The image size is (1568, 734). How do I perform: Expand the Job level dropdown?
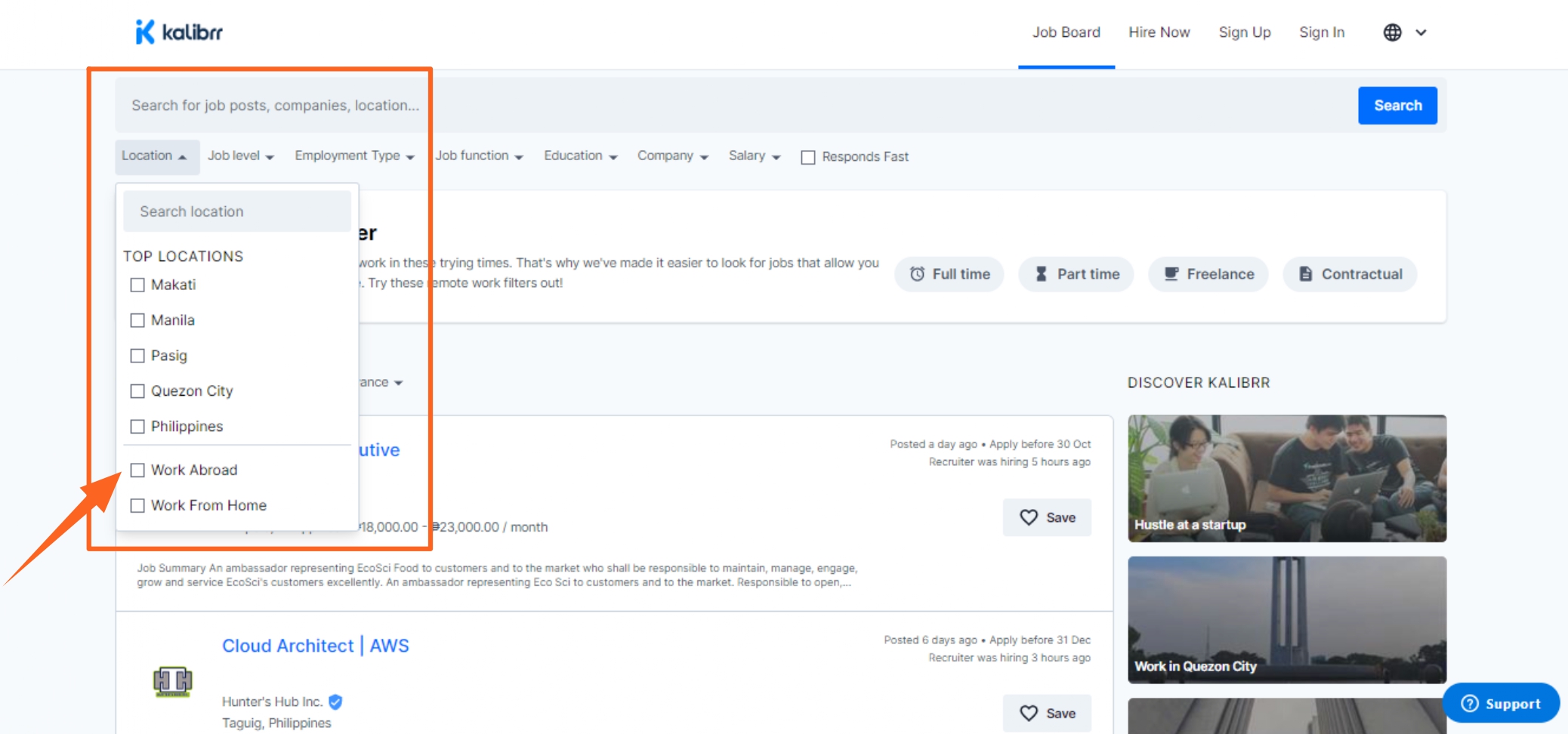(240, 156)
